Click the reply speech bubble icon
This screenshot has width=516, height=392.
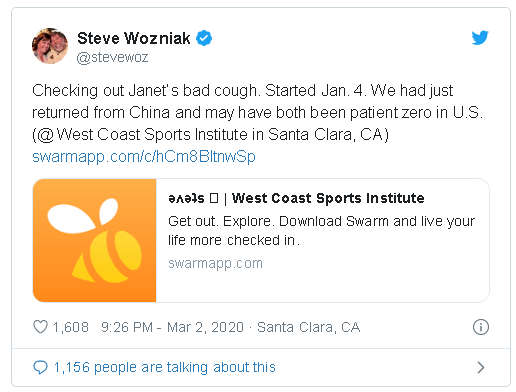click(x=40, y=367)
